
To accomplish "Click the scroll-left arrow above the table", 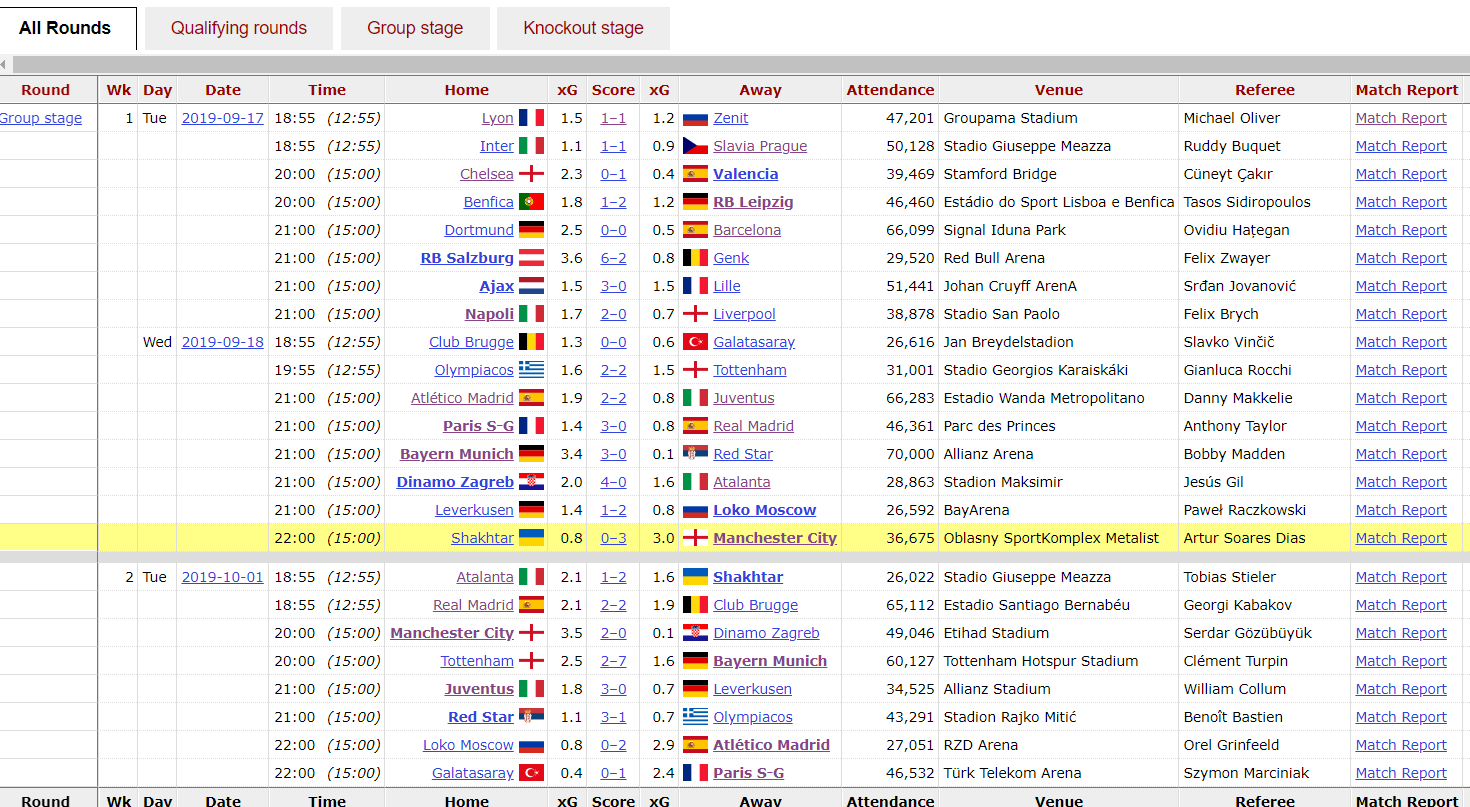I will coord(4,65).
